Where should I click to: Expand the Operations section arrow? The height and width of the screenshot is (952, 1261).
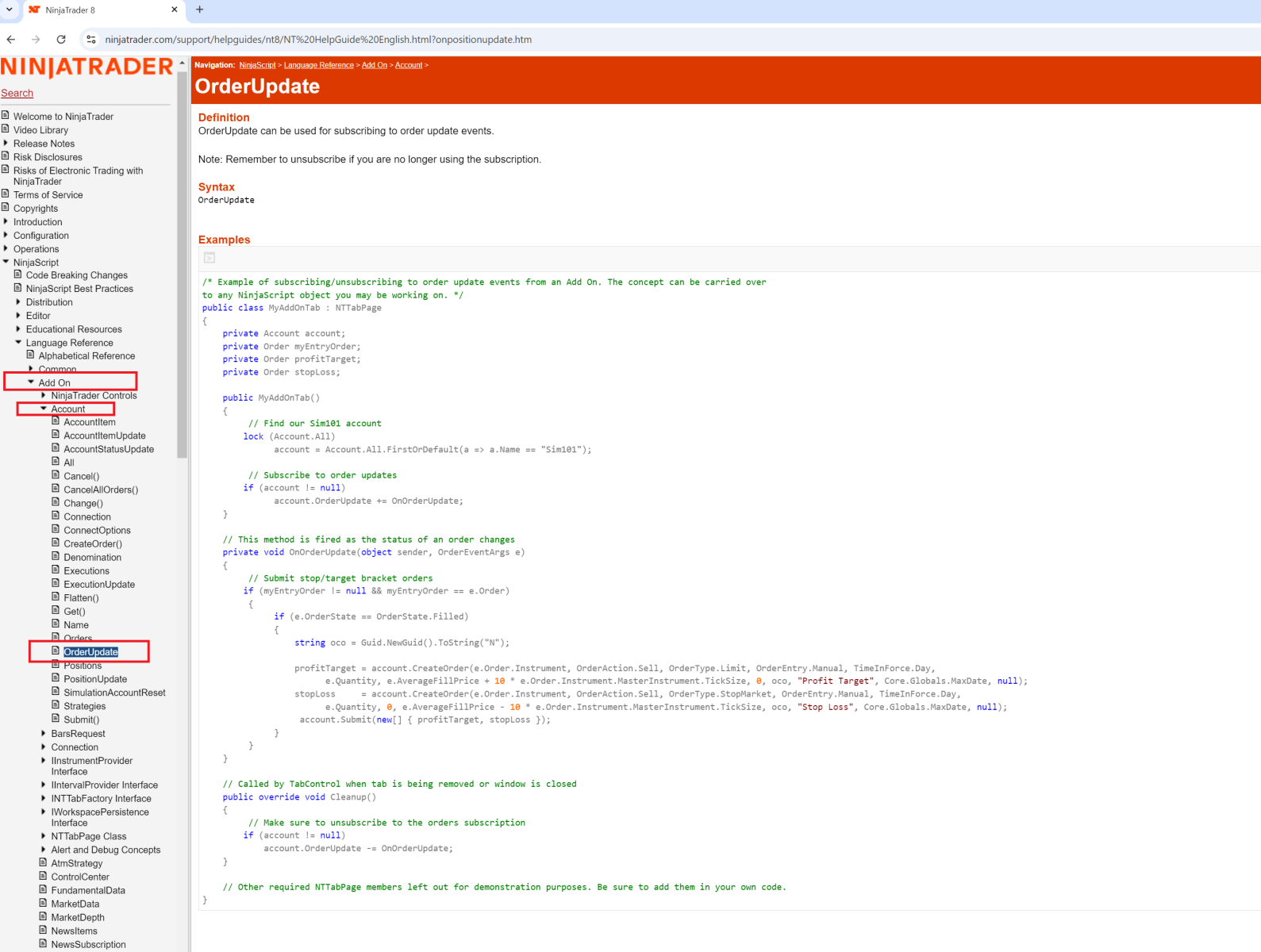coord(6,248)
